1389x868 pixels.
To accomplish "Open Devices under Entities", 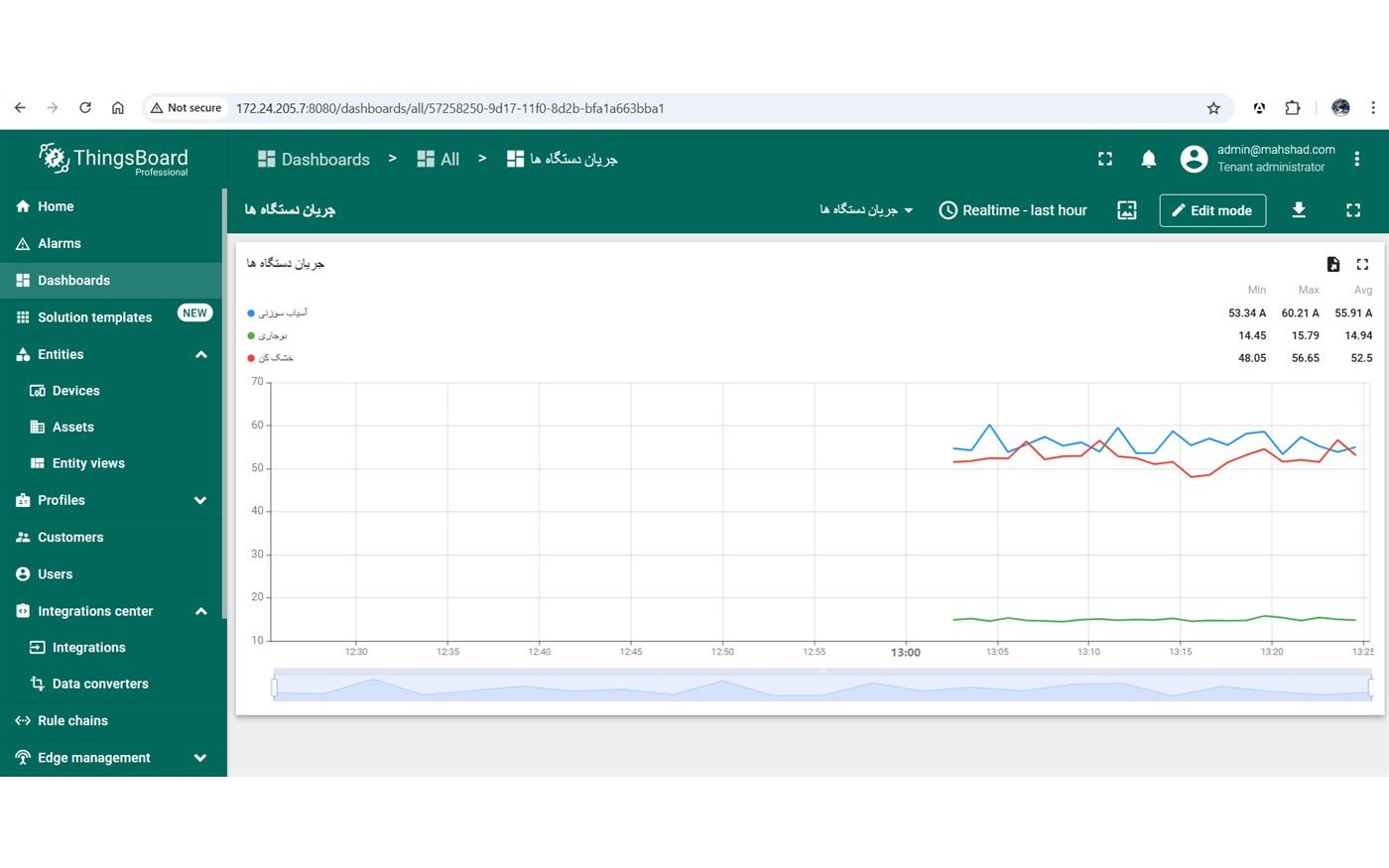I will click(x=111, y=391).
